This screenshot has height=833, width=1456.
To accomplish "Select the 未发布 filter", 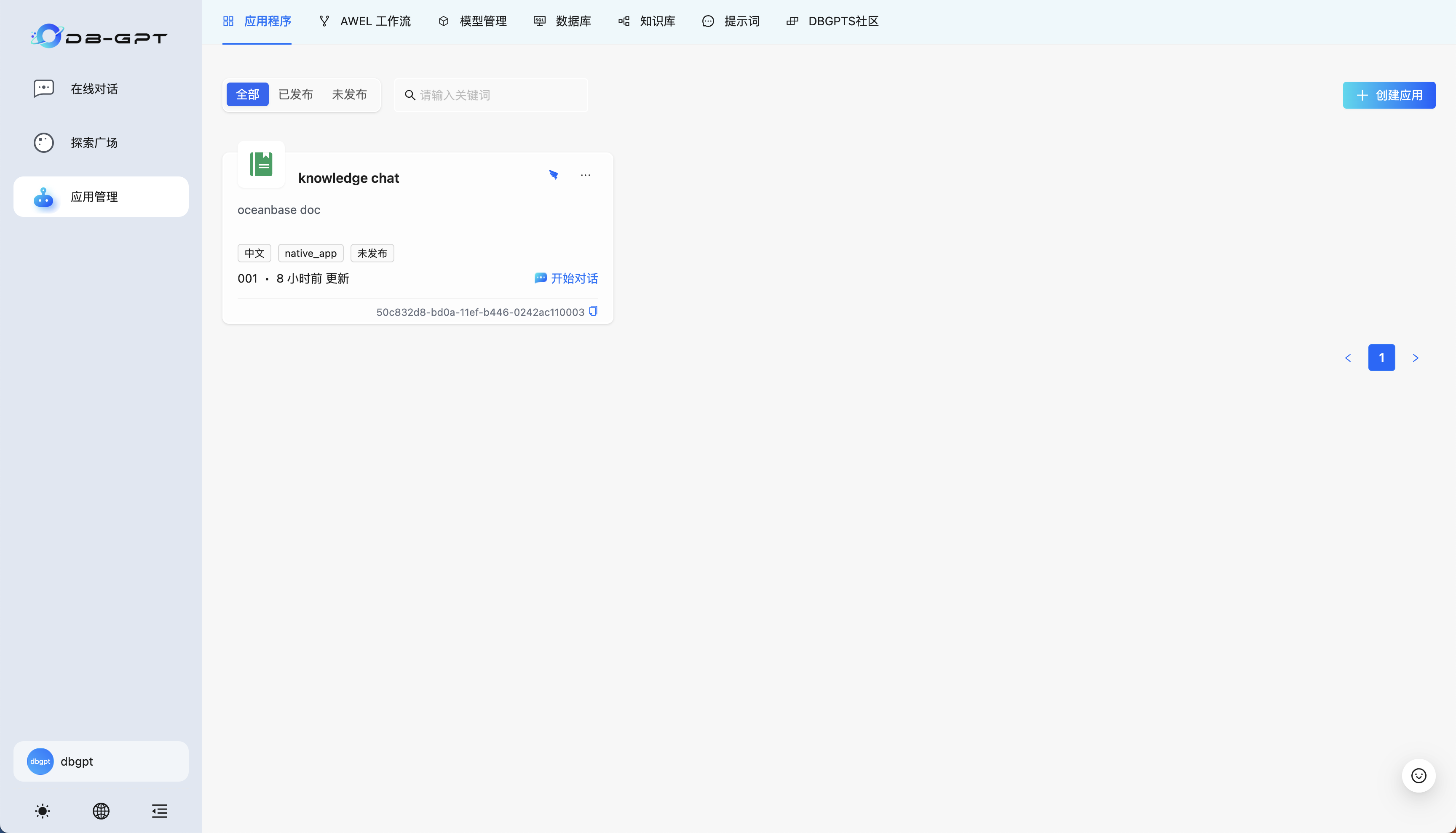I will click(x=349, y=94).
